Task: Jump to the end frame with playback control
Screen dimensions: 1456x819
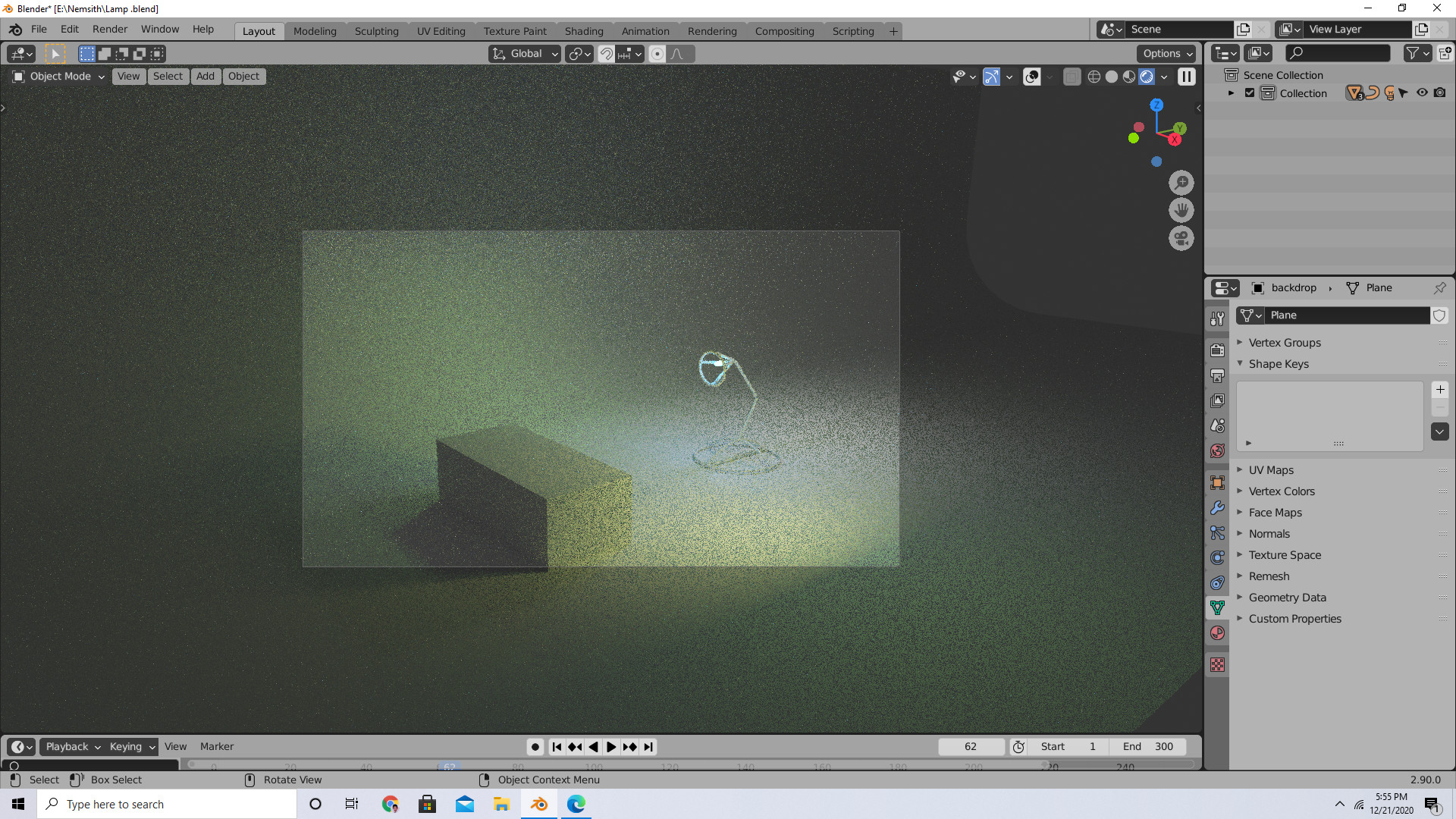Action: (648, 746)
